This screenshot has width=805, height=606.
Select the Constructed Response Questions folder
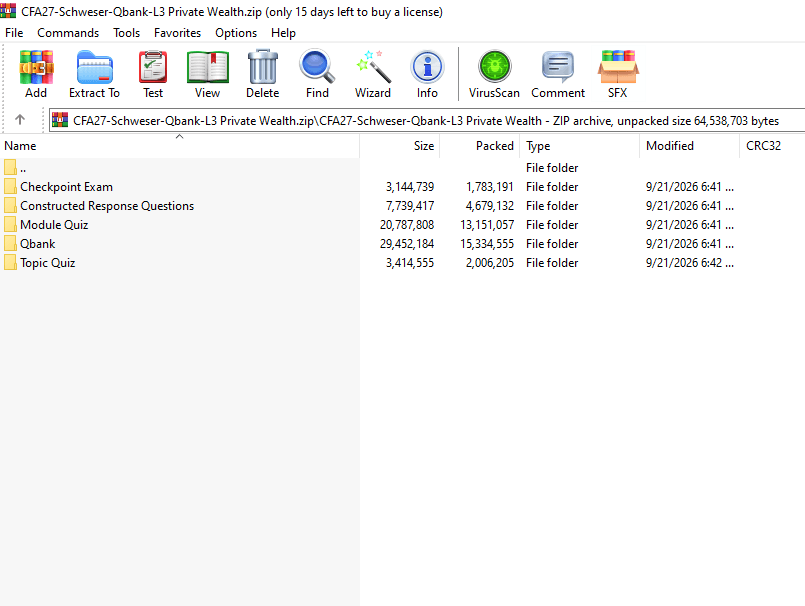point(107,206)
